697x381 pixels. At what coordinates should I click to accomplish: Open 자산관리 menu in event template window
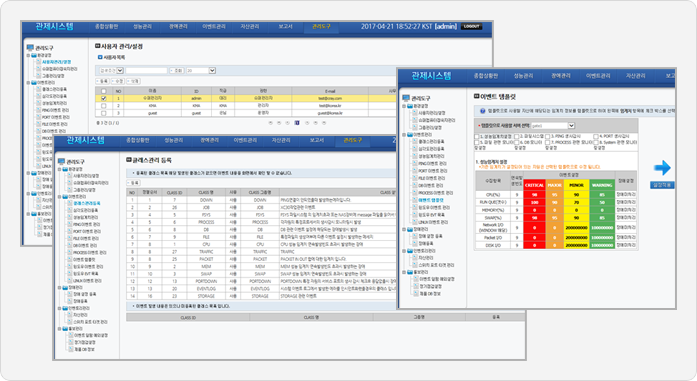point(635,76)
